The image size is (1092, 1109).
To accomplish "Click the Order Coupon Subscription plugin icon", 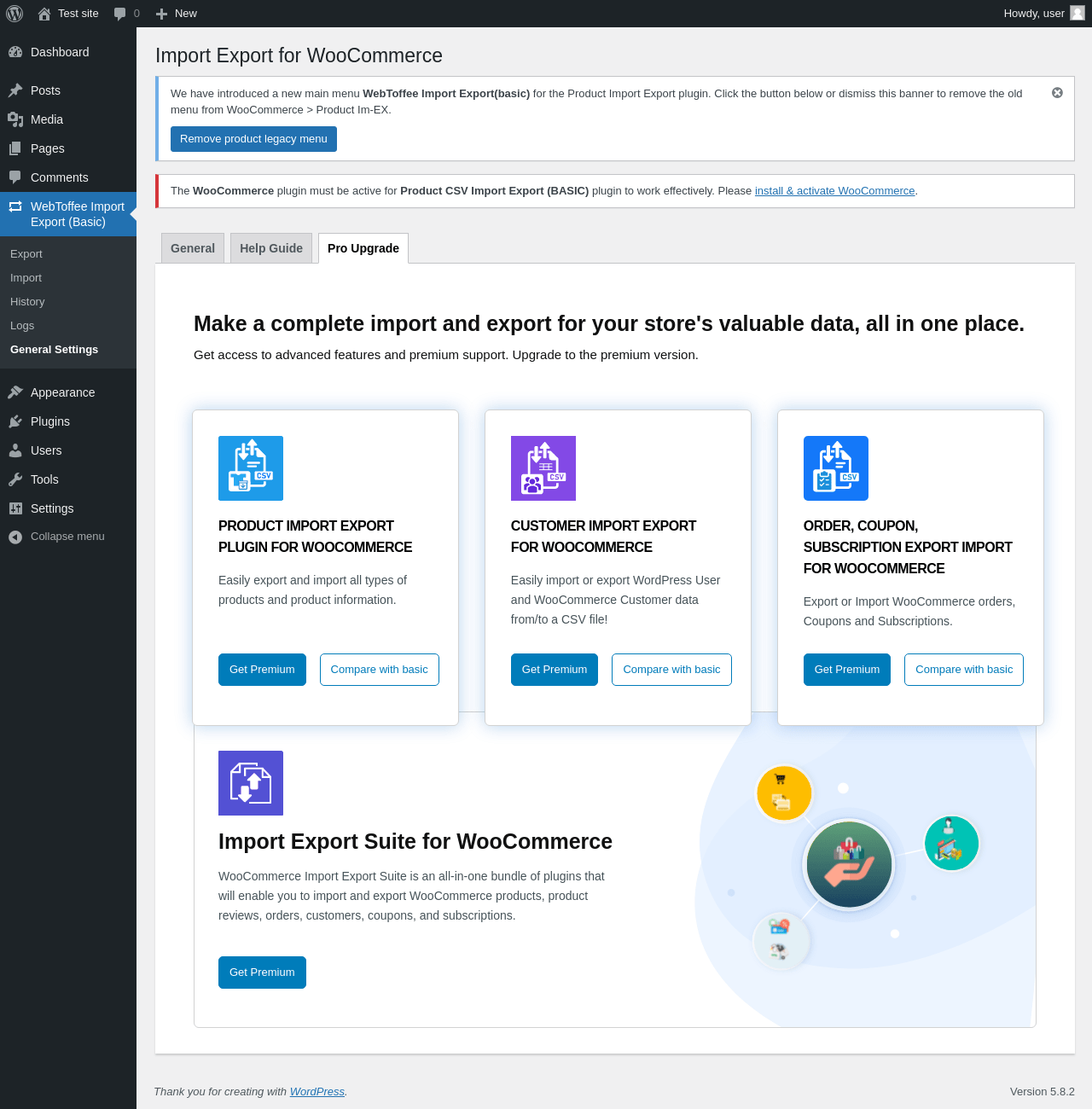I will point(836,468).
